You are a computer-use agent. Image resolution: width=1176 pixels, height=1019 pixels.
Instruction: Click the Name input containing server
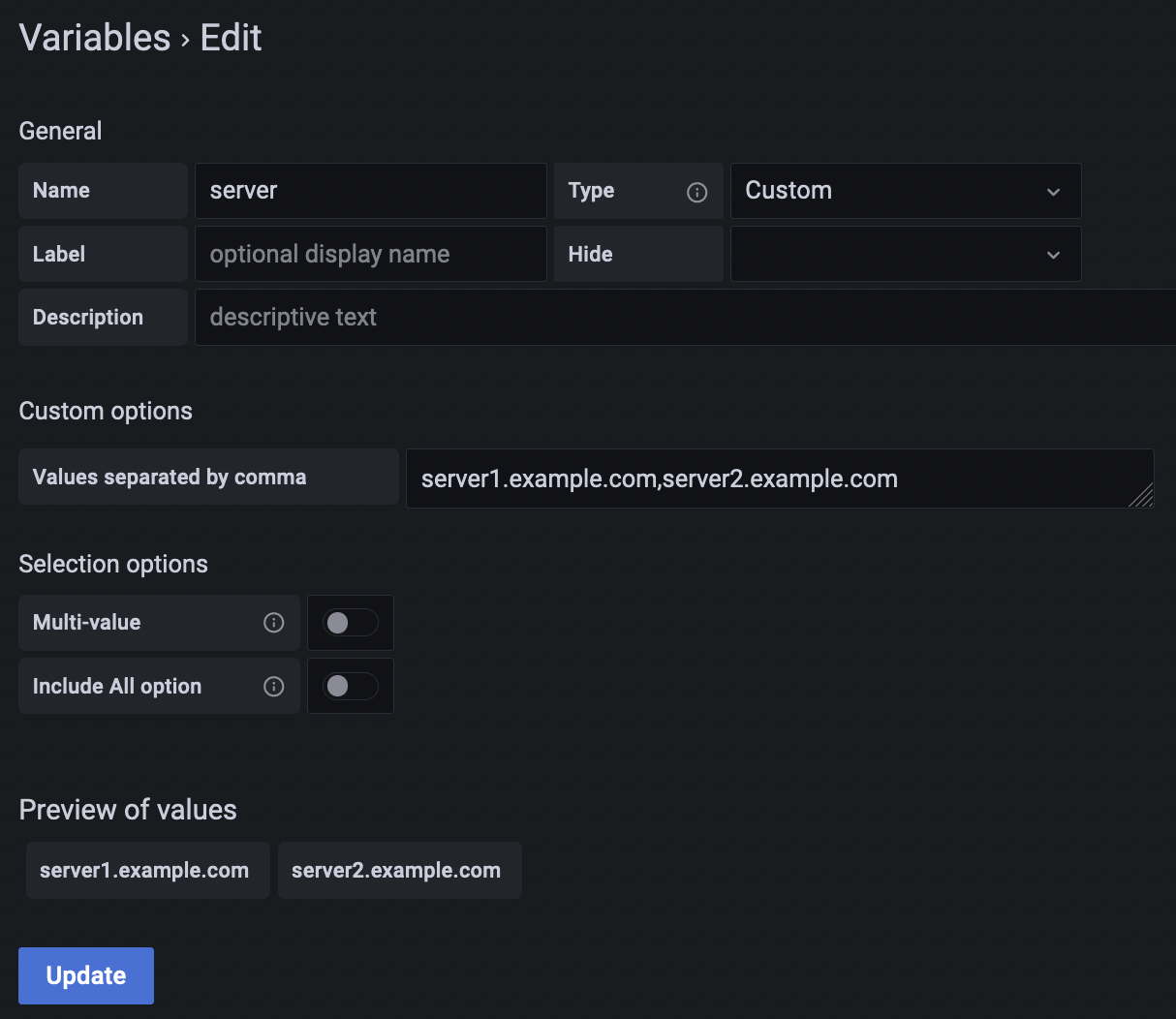tap(371, 191)
